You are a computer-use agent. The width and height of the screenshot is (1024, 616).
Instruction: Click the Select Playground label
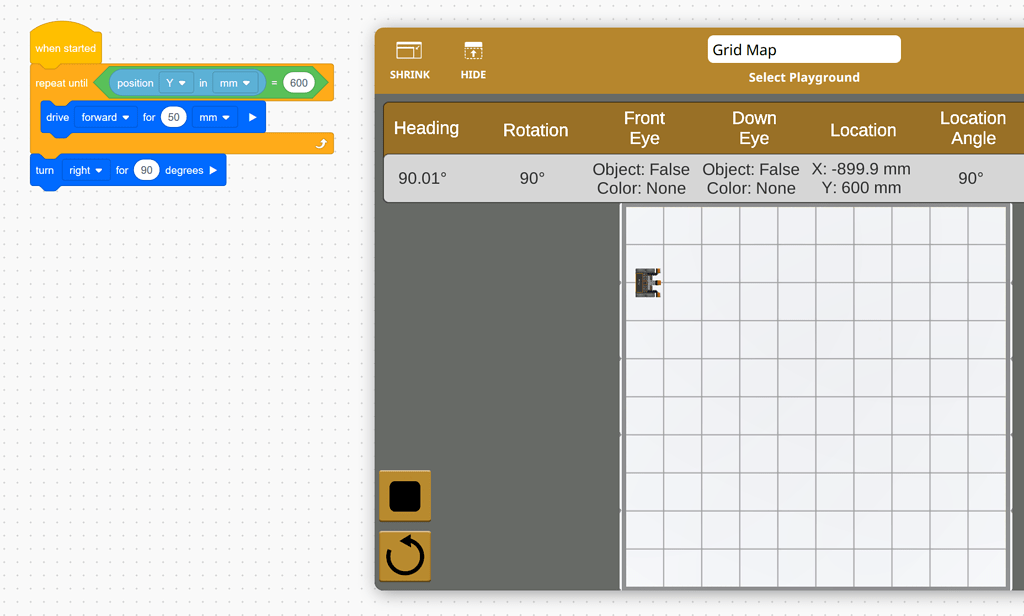(x=803, y=77)
